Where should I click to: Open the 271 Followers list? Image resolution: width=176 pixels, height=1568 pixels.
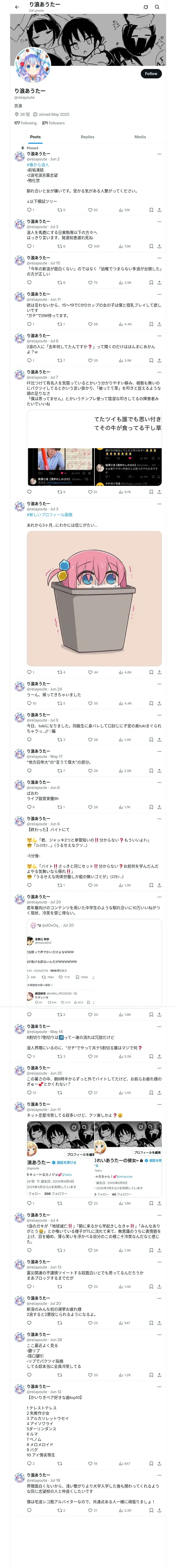click(53, 123)
